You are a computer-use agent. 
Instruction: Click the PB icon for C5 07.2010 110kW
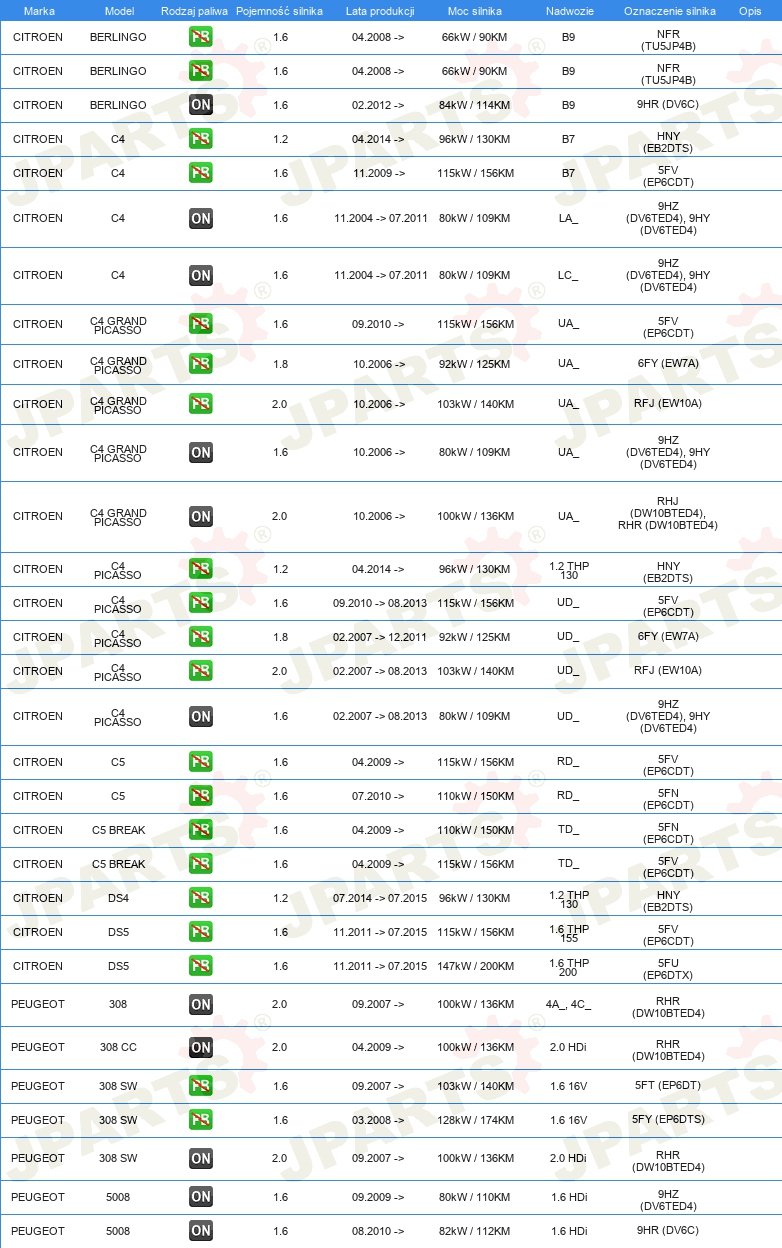pyautogui.click(x=200, y=796)
